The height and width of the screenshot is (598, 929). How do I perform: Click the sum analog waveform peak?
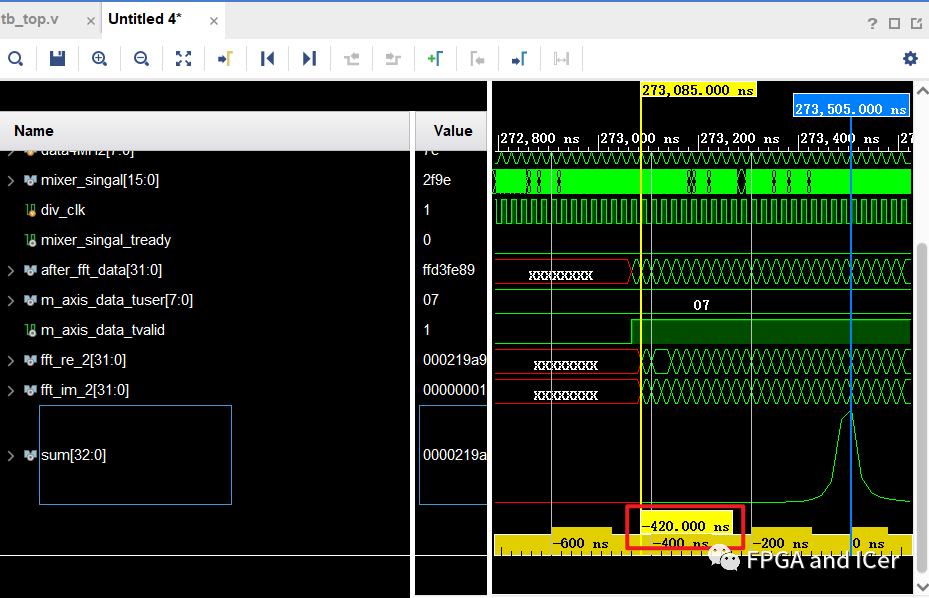coord(850,413)
